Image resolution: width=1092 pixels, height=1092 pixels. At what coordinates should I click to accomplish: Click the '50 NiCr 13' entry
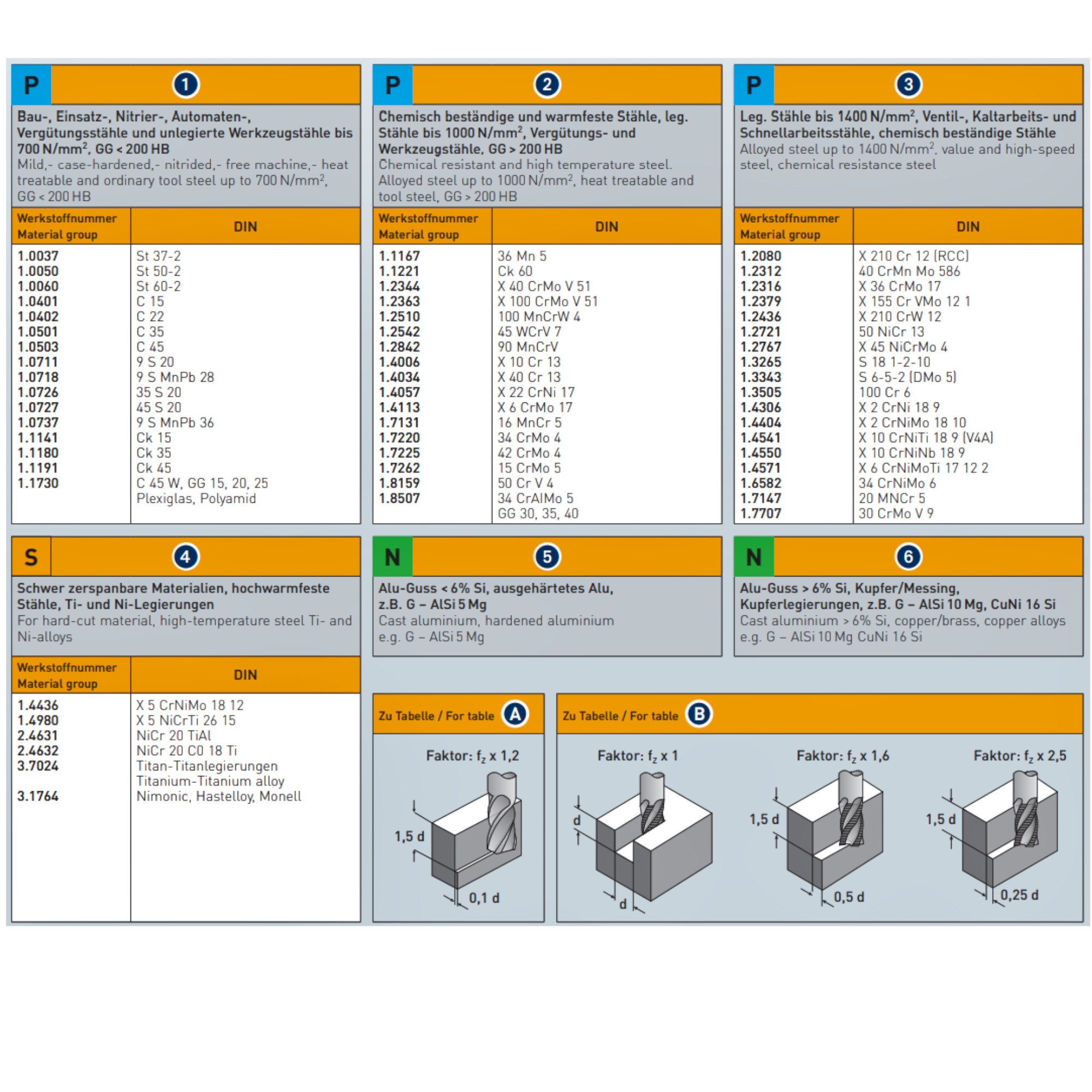[x=892, y=332]
